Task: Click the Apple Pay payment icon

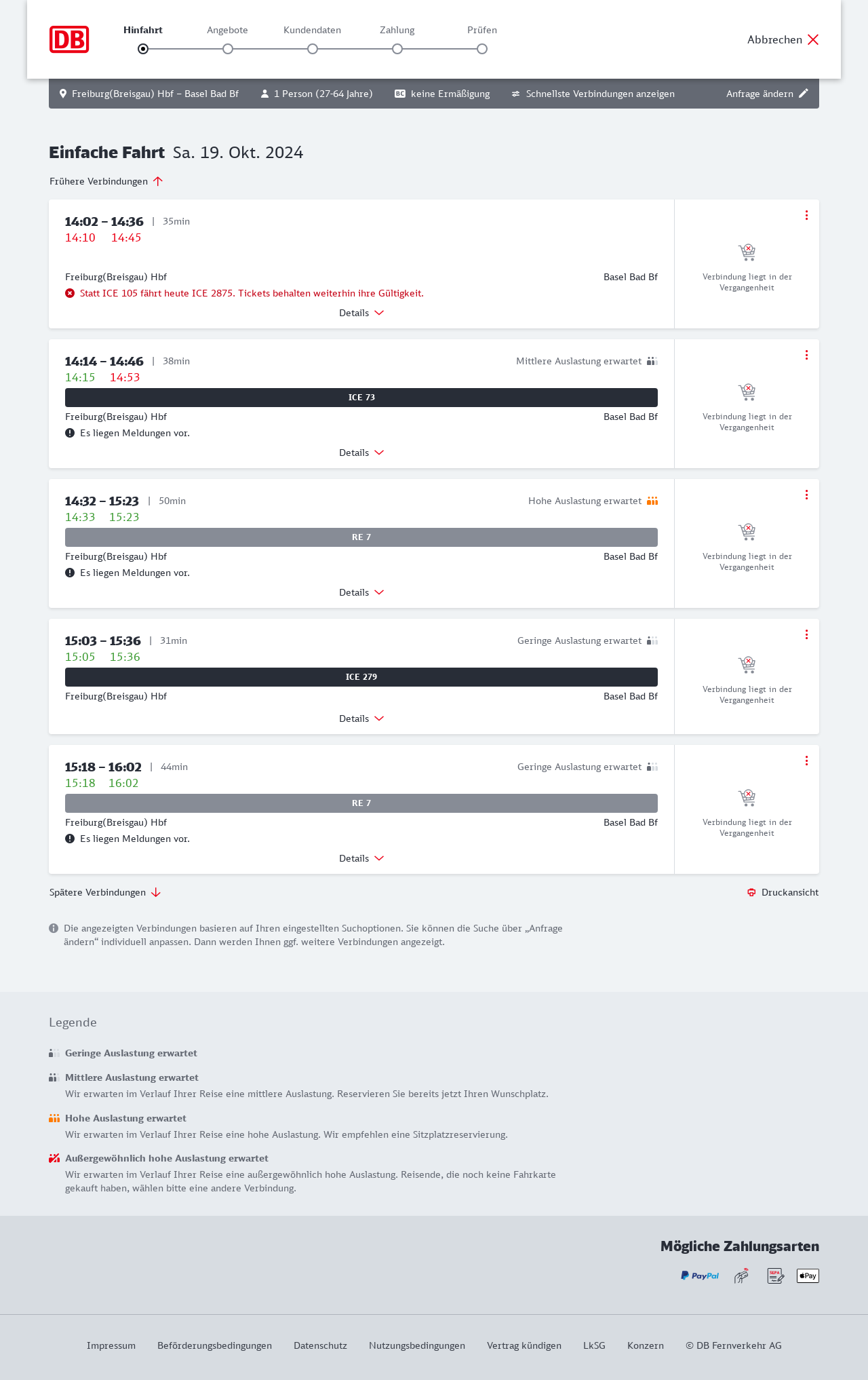Action: point(808,1276)
